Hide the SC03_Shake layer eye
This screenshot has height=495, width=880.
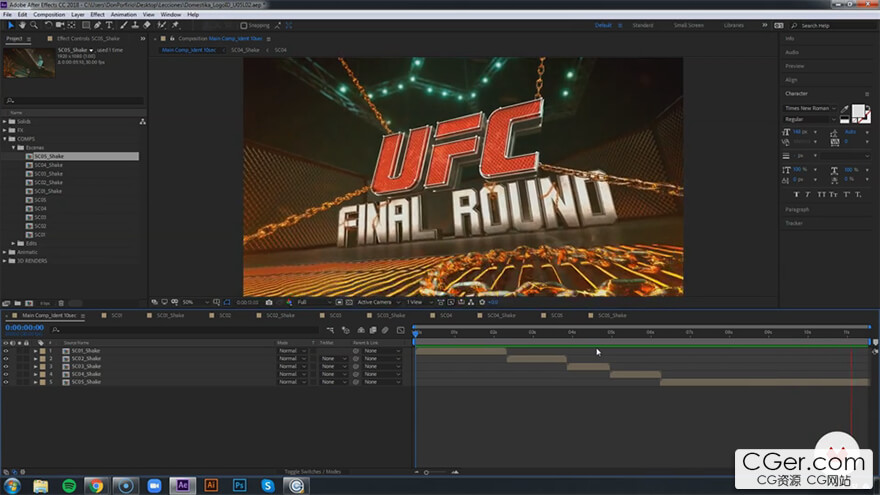click(6, 366)
